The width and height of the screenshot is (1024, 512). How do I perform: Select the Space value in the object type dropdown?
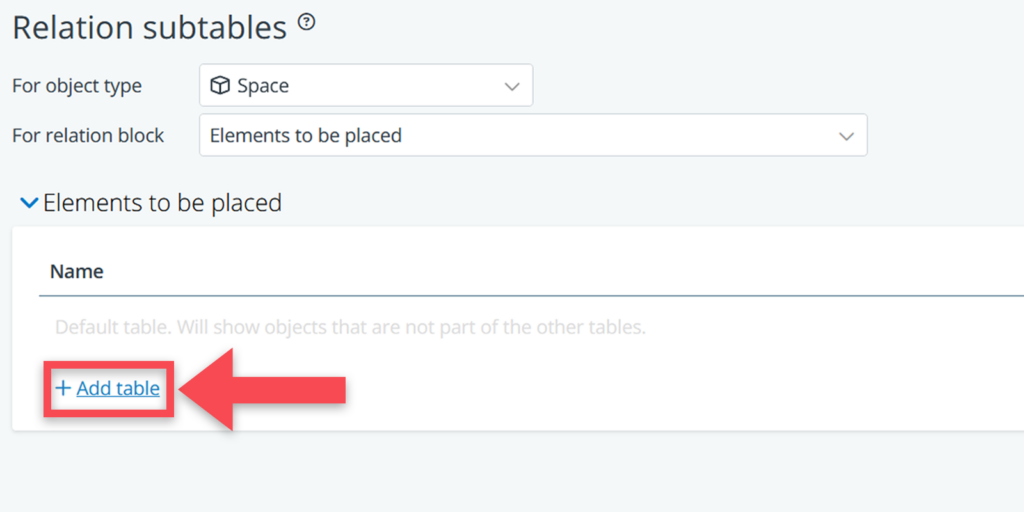click(263, 86)
